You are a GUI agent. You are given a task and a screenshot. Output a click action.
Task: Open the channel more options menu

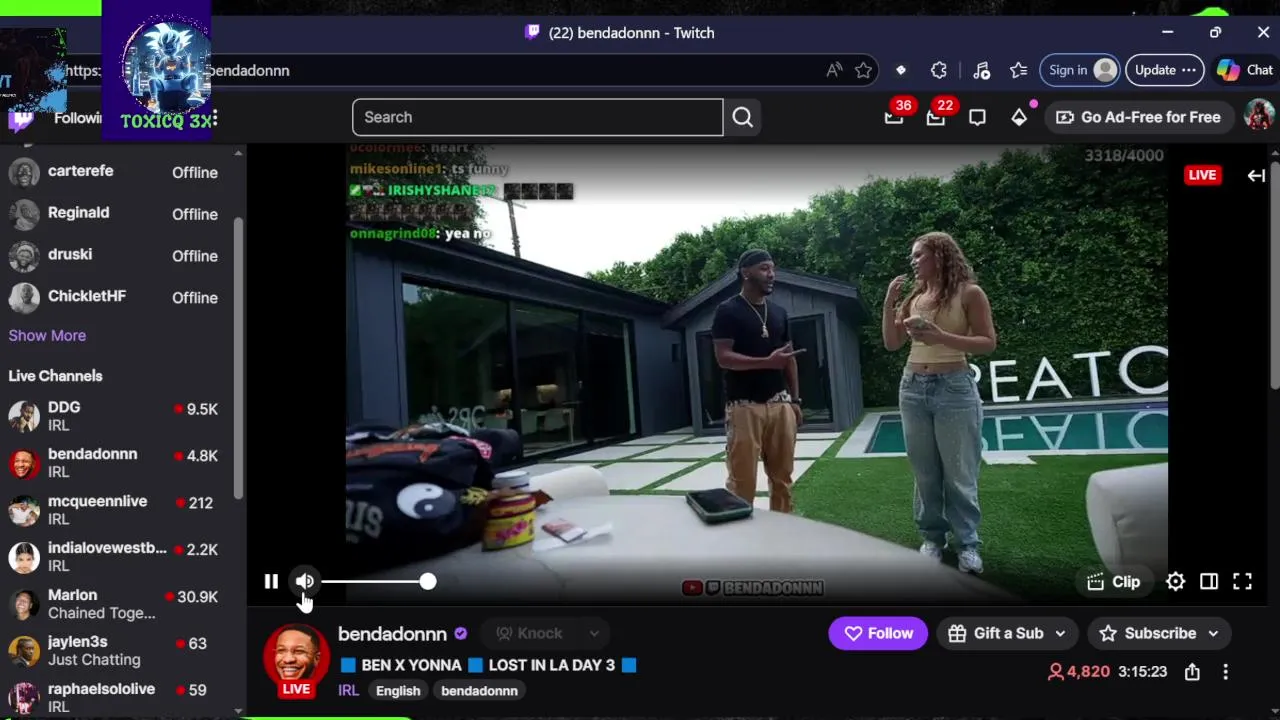point(1225,672)
